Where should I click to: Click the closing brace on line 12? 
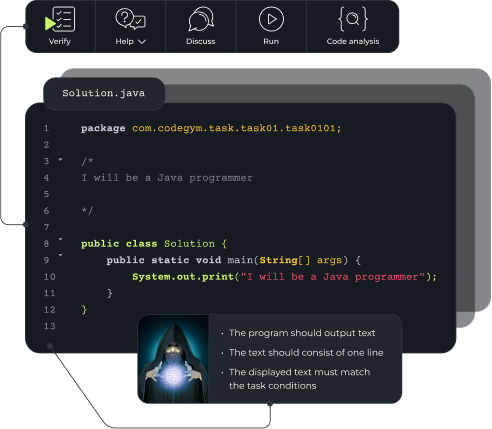click(84, 310)
